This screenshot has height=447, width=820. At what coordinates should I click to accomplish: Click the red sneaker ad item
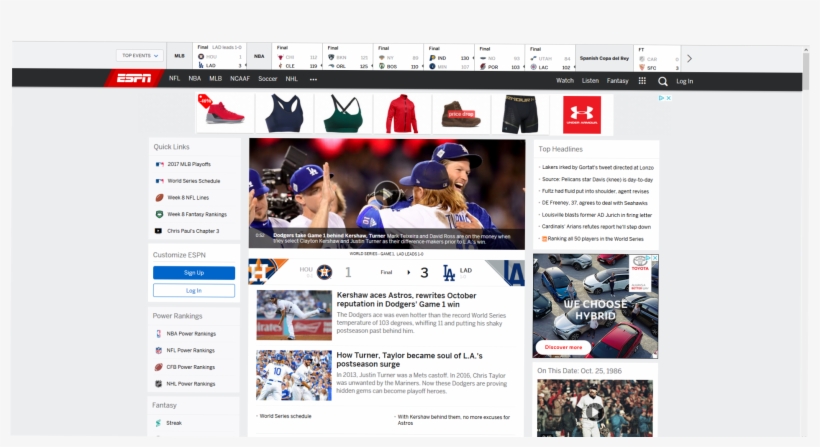point(225,113)
